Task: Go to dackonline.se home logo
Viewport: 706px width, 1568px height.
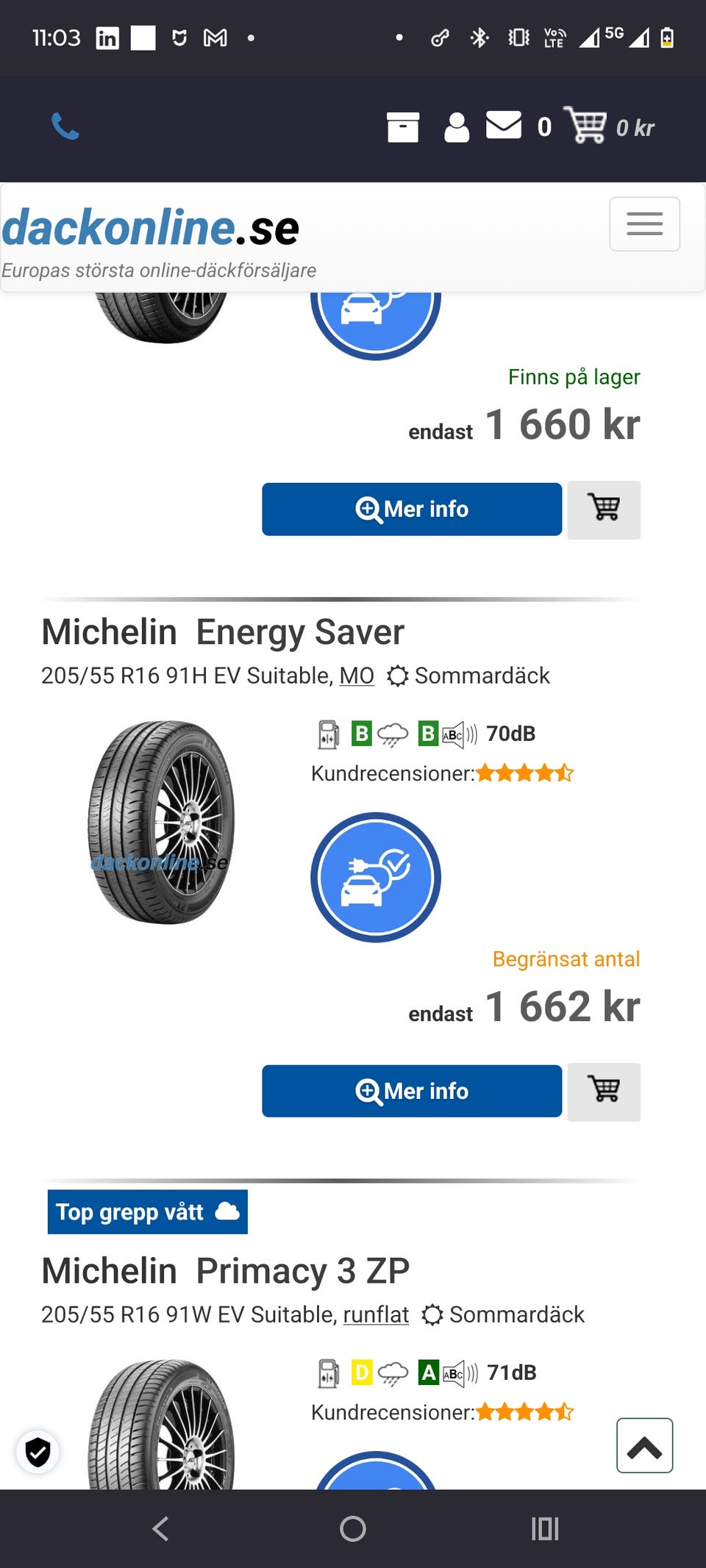Action: 151,227
